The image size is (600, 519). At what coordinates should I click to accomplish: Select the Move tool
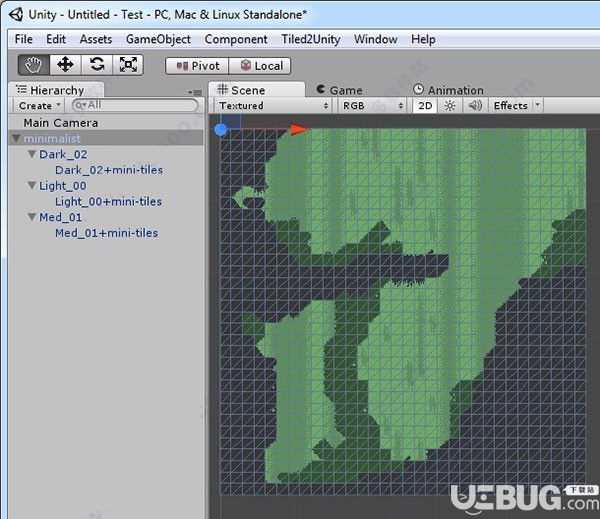tap(65, 65)
